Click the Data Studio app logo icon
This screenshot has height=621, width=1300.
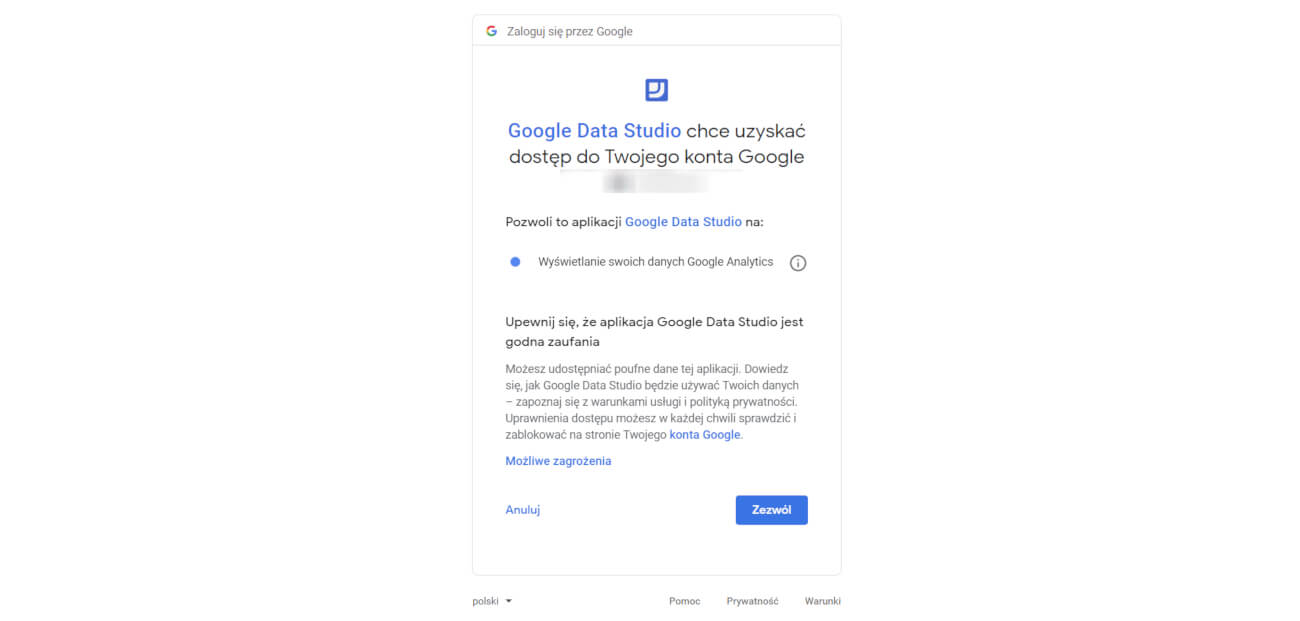point(656,90)
